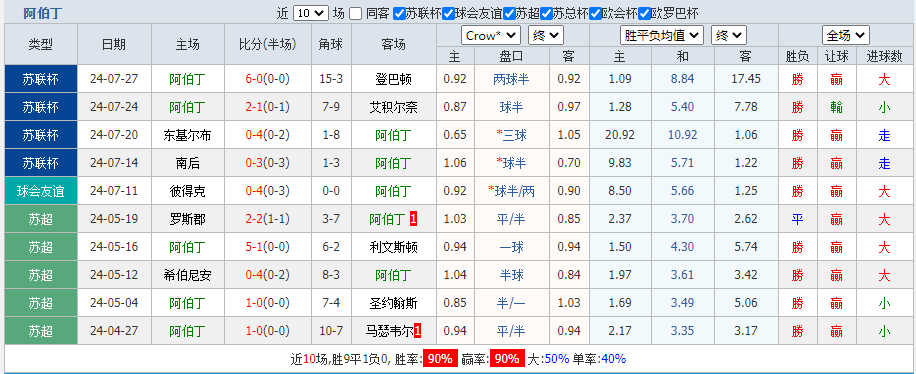Image resolution: width=916 pixels, height=374 pixels.
Task: Open the 0-4(0-3) score at 彼得克
Action: (268, 191)
